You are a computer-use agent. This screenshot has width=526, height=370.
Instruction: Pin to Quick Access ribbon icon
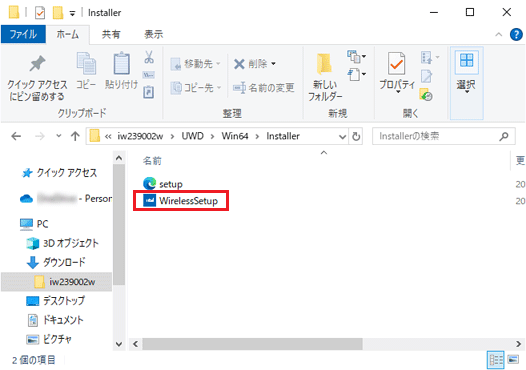(37, 63)
